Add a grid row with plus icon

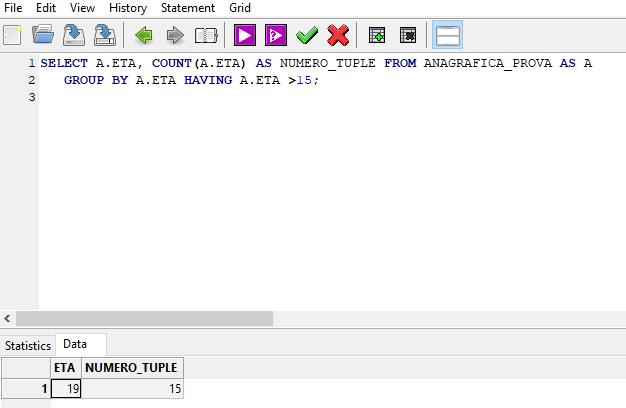click(377, 35)
